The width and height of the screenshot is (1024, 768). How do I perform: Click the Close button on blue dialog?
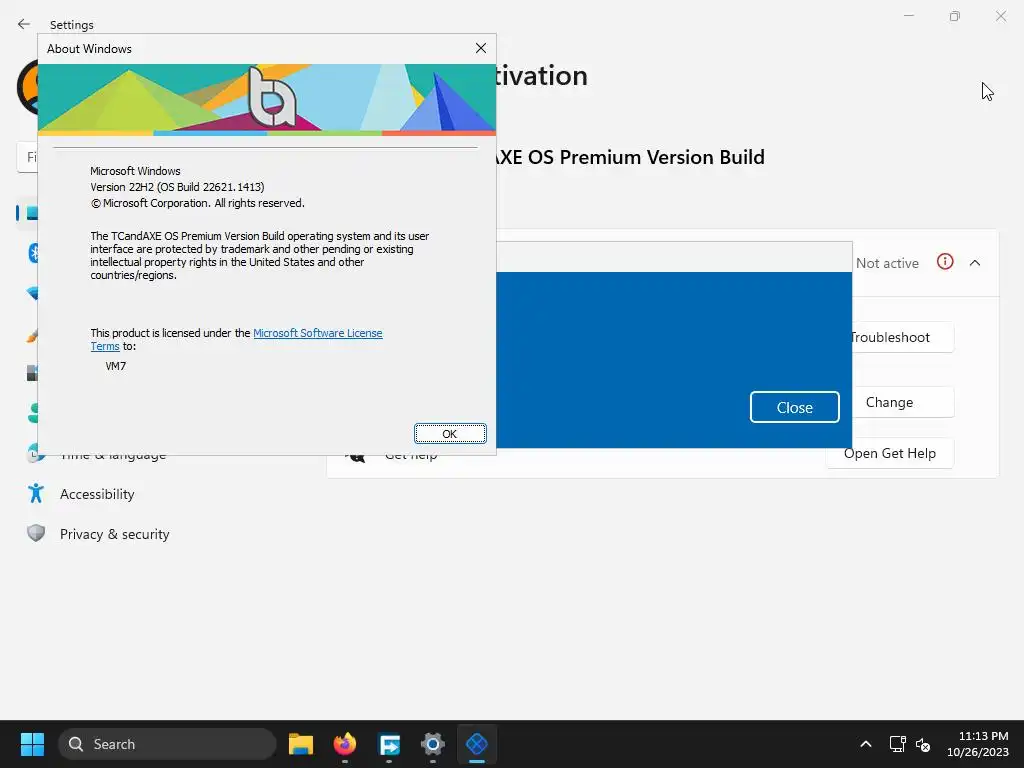[794, 408]
